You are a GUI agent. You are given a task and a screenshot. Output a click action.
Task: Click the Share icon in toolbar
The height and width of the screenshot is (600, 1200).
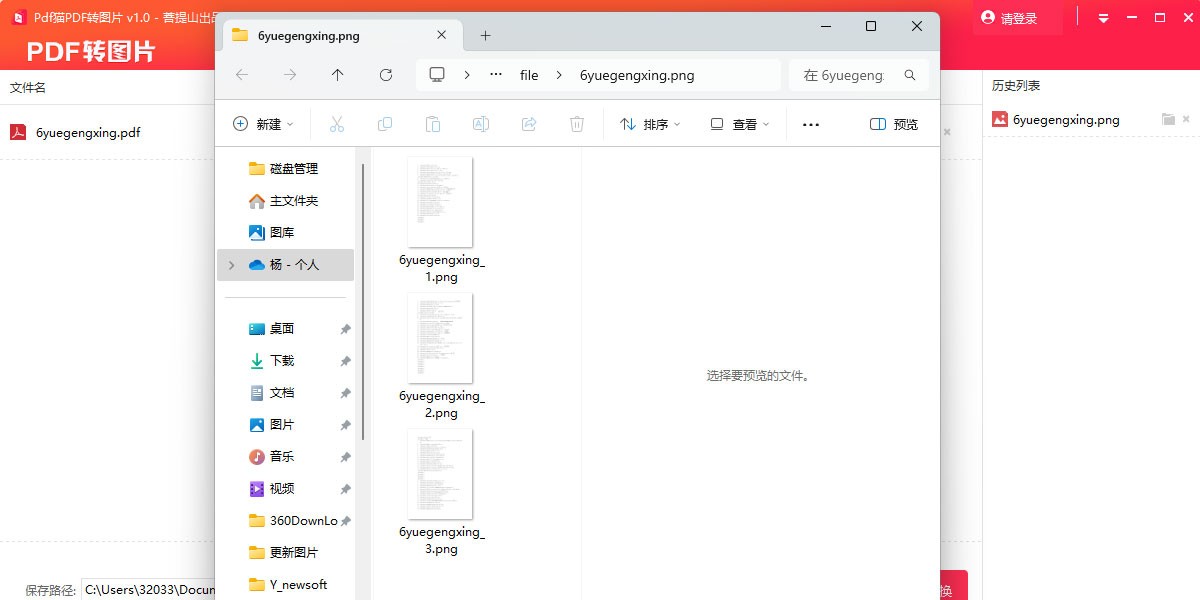pos(529,124)
